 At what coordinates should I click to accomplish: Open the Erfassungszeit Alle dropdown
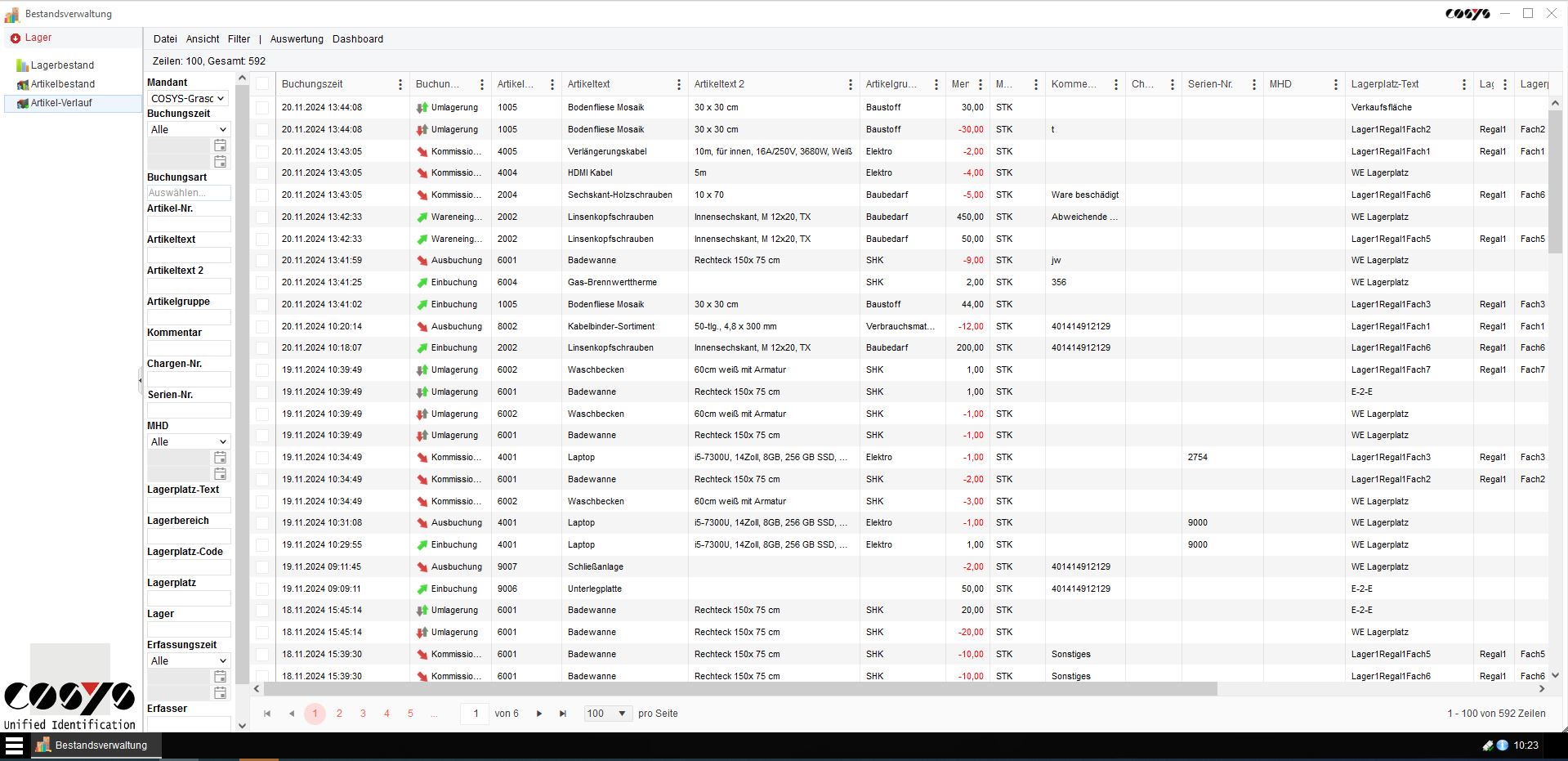point(188,660)
